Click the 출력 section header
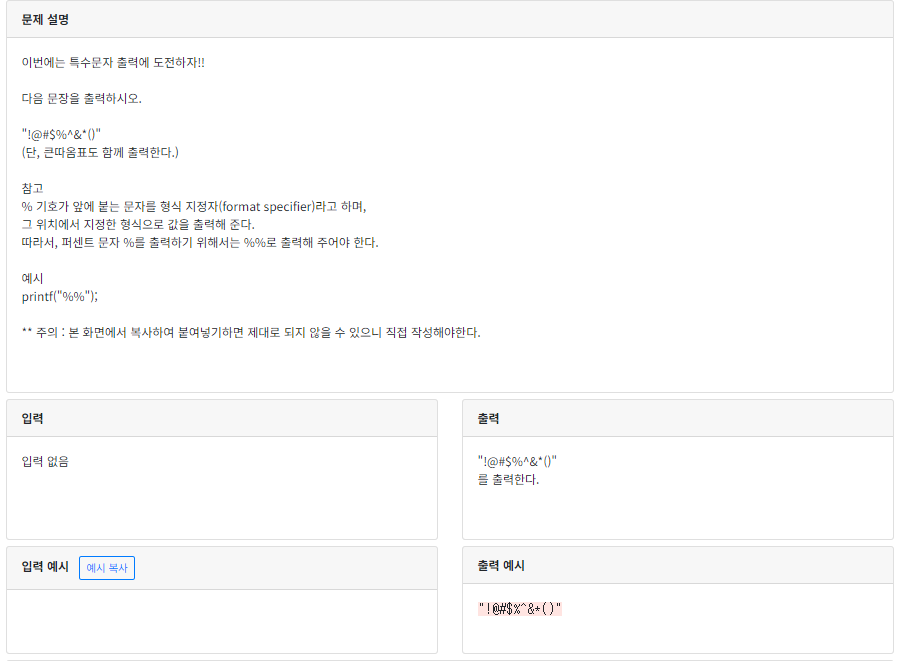The height and width of the screenshot is (661, 902). point(488,418)
